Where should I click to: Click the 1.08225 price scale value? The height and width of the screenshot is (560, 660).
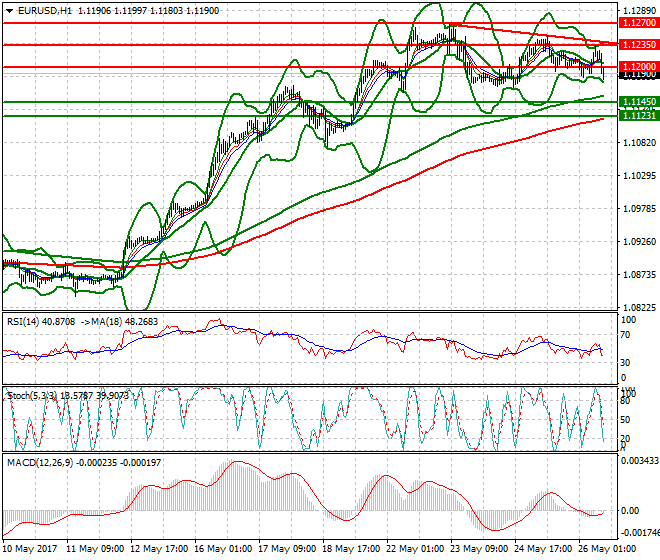tap(639, 308)
